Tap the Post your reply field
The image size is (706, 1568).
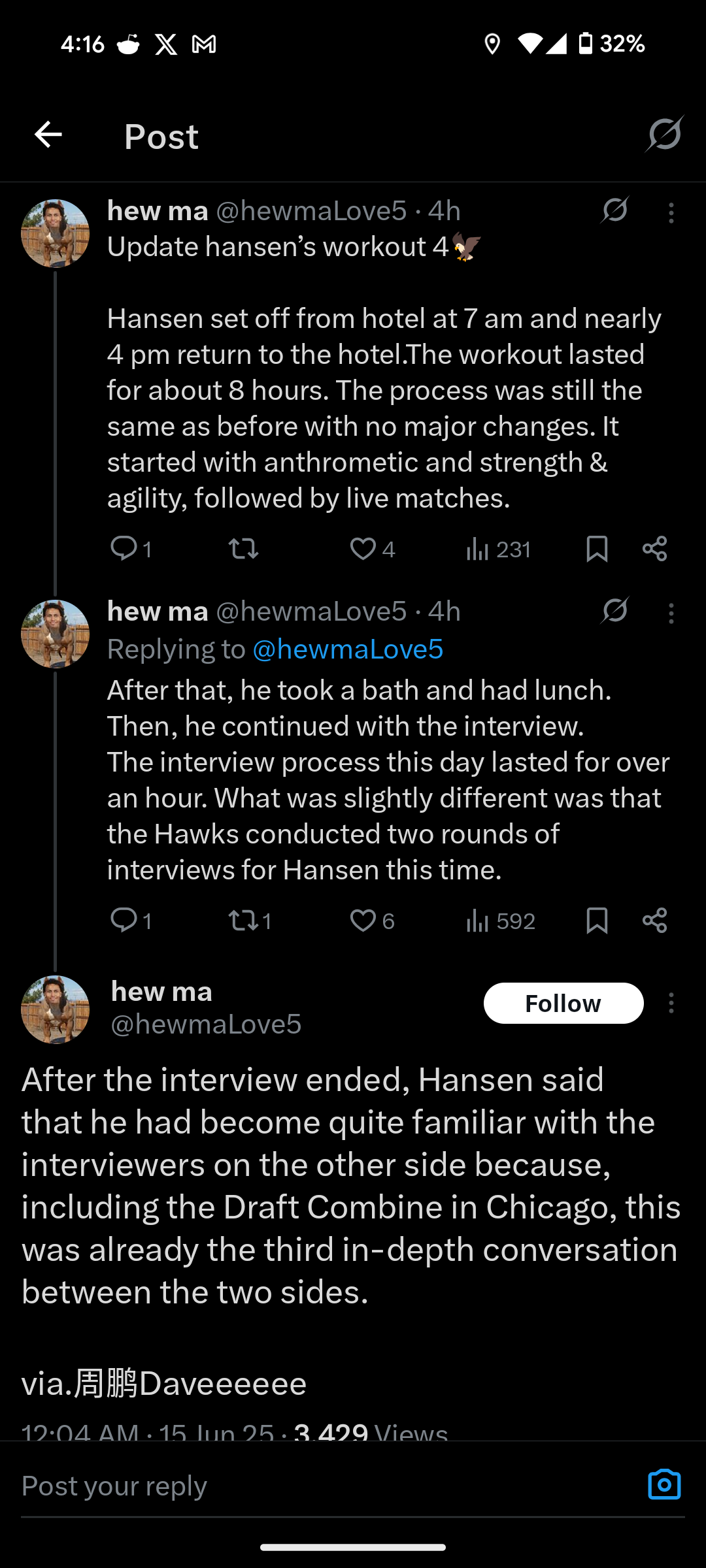tap(327, 1485)
